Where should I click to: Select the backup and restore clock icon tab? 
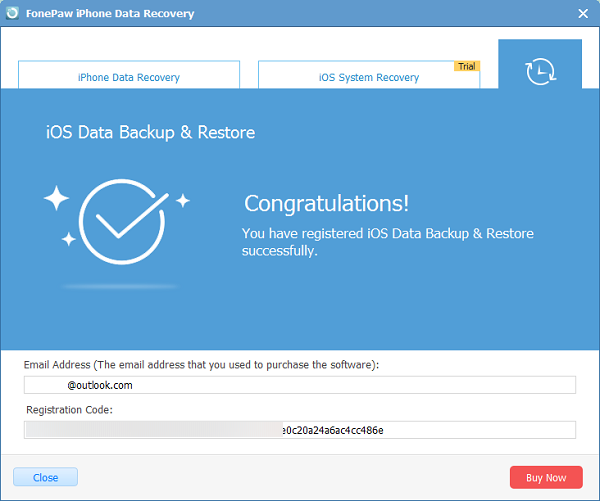540,64
